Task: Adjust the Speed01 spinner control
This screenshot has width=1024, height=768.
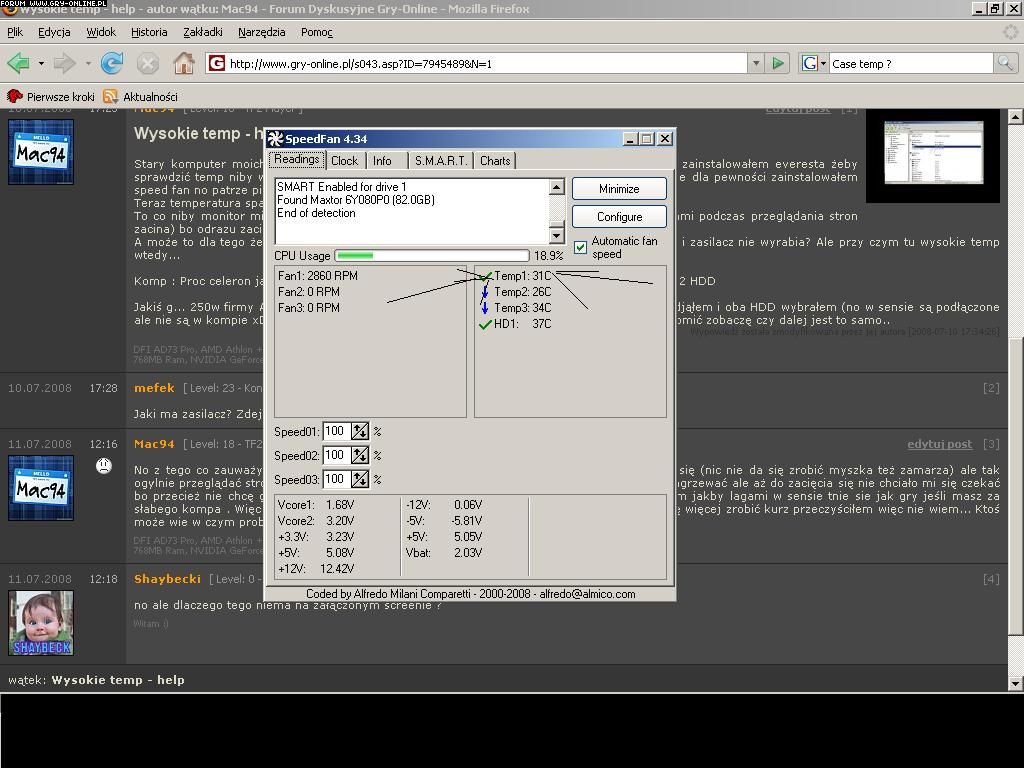Action: [360, 431]
